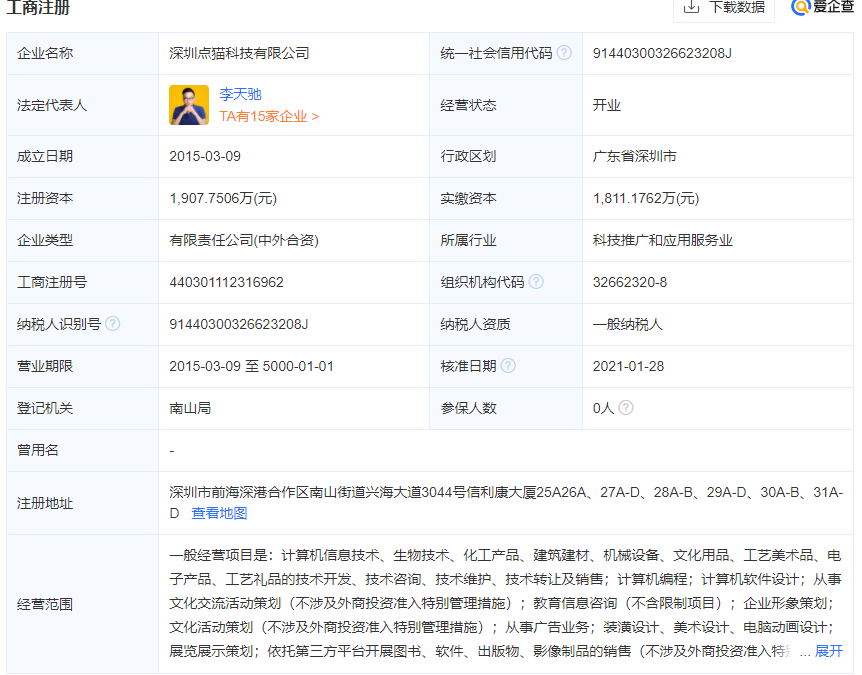
Task: Select the registration authority 南山局
Action: pos(190,408)
